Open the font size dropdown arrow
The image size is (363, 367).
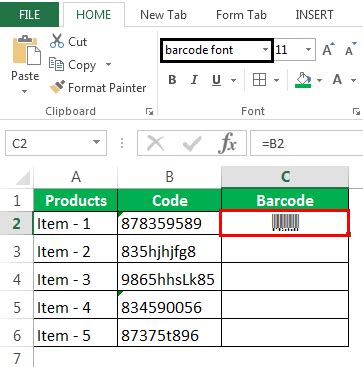308,50
